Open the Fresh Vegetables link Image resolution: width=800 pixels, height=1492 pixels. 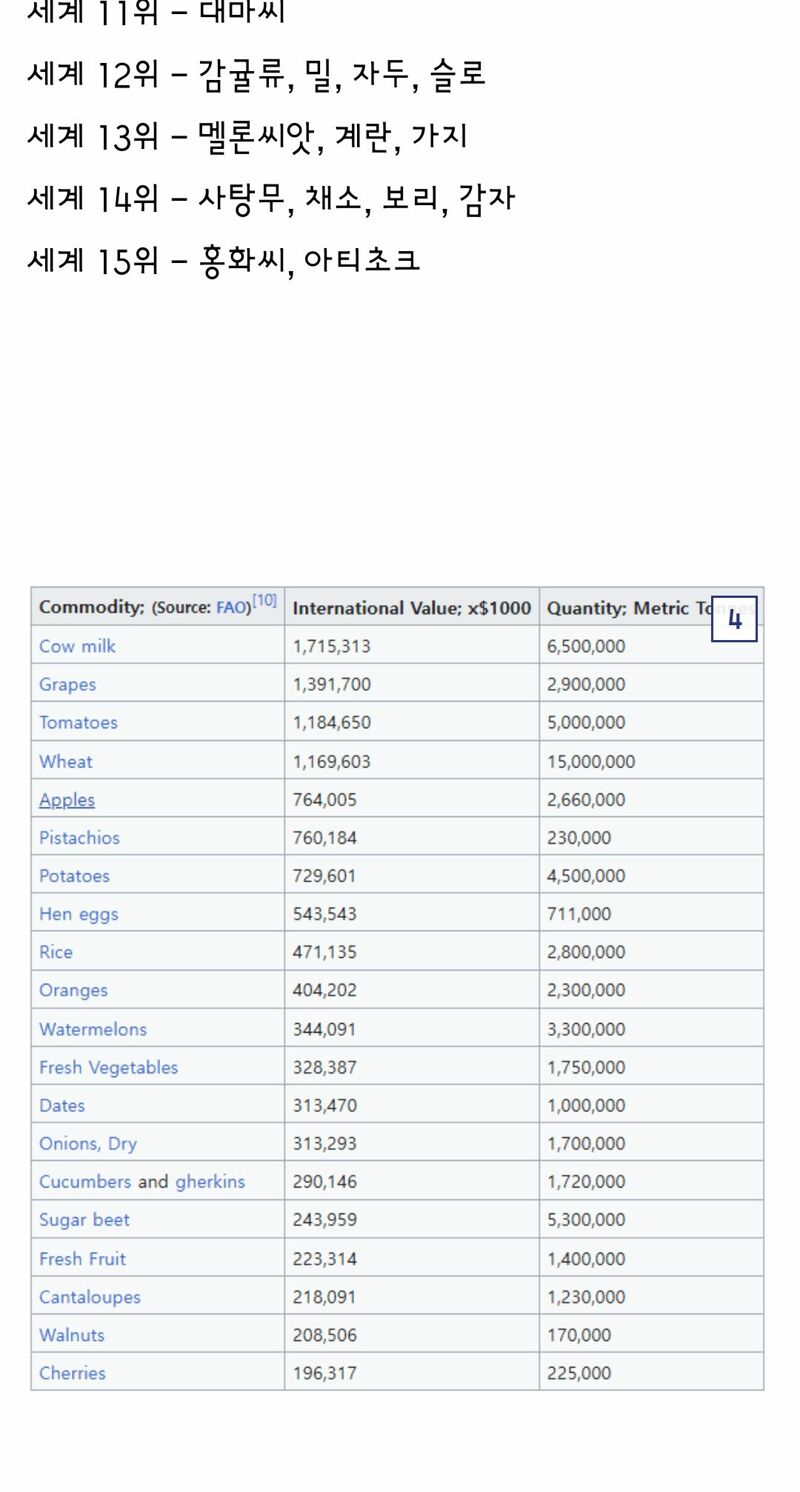[x=108, y=1067]
